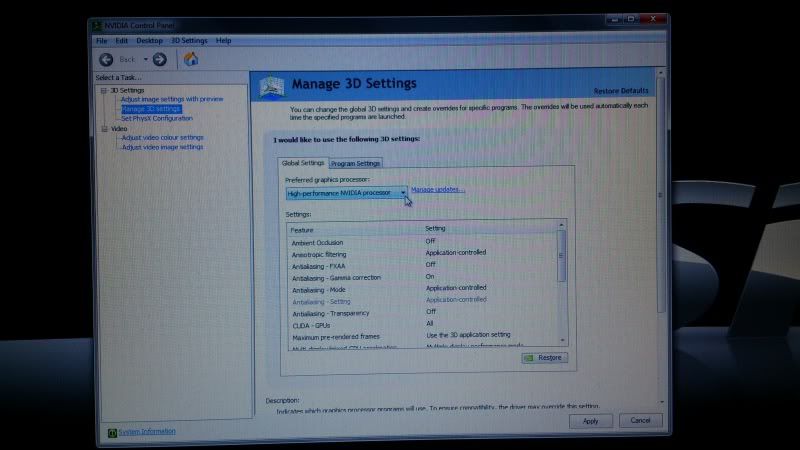
Task: Click the main panel vertical scrollbar
Action: point(661,194)
